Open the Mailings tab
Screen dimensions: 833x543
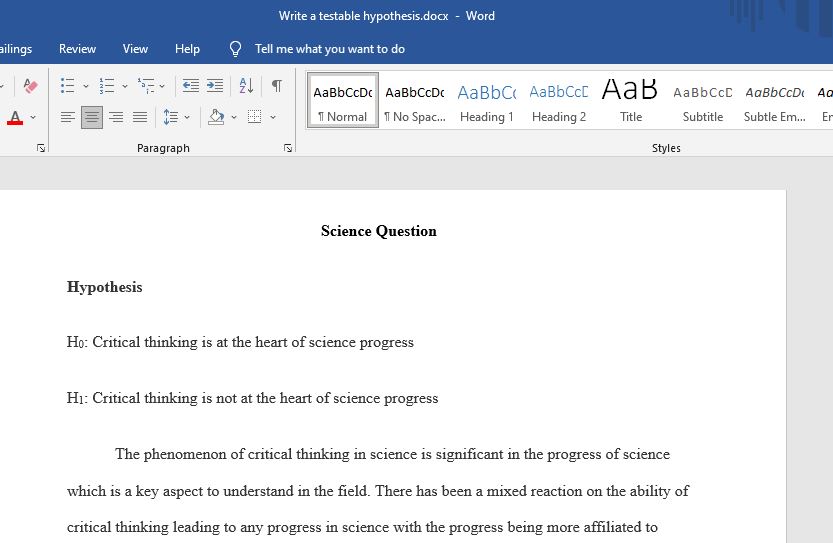coord(16,49)
